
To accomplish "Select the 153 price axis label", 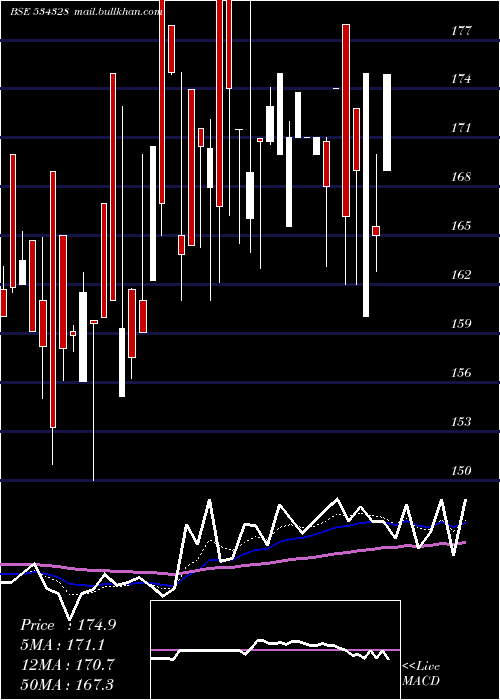I will pyautogui.click(x=461, y=421).
